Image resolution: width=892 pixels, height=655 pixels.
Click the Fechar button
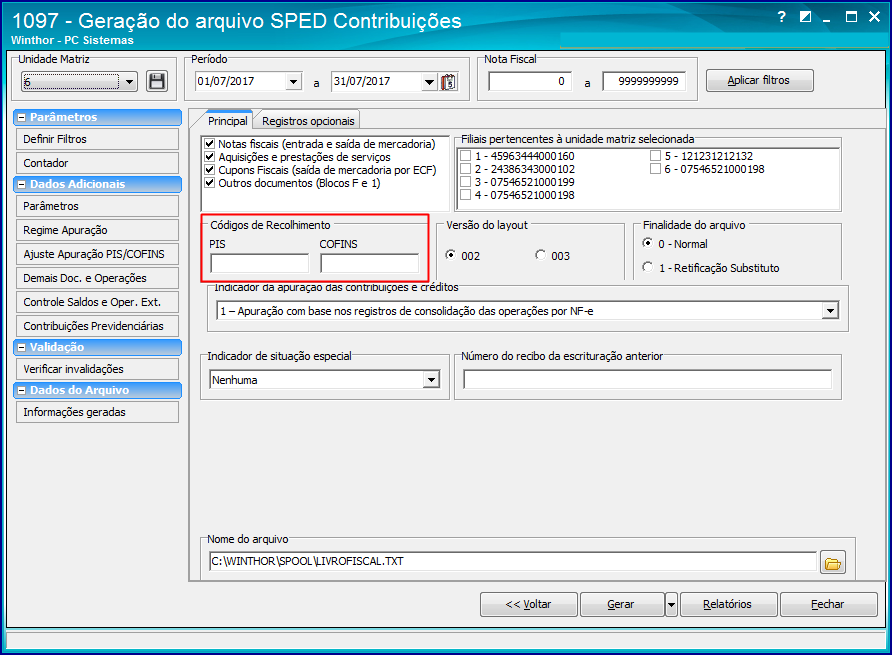tap(828, 604)
